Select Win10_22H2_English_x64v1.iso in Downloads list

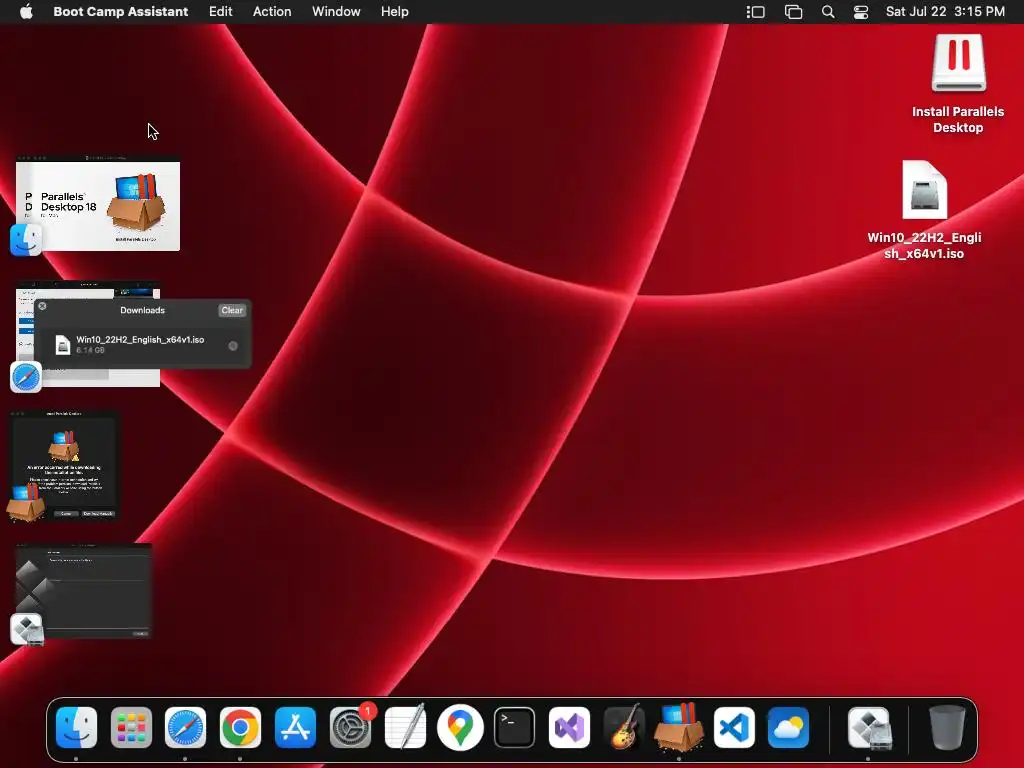pos(143,345)
